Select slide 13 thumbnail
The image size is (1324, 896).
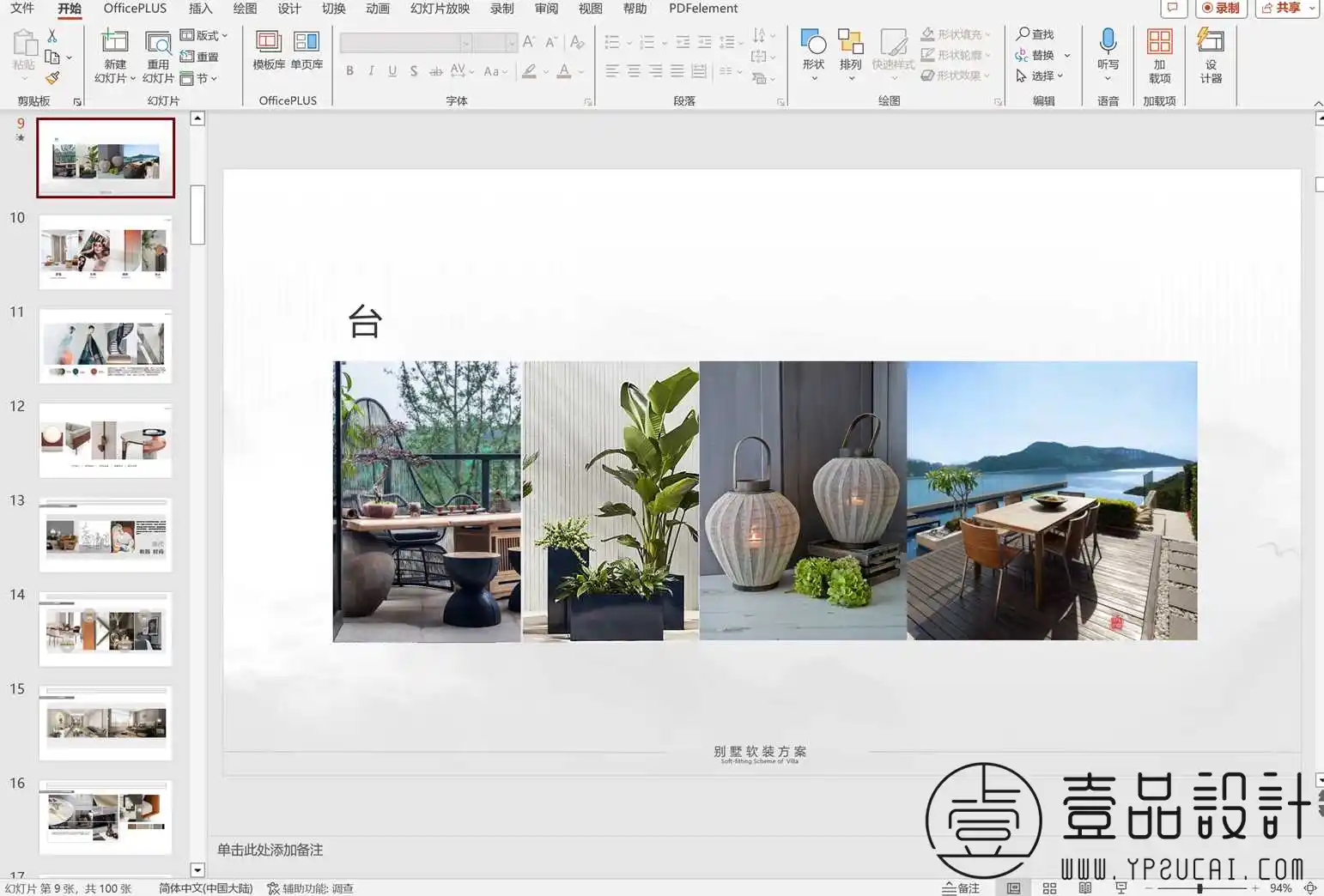pos(106,535)
